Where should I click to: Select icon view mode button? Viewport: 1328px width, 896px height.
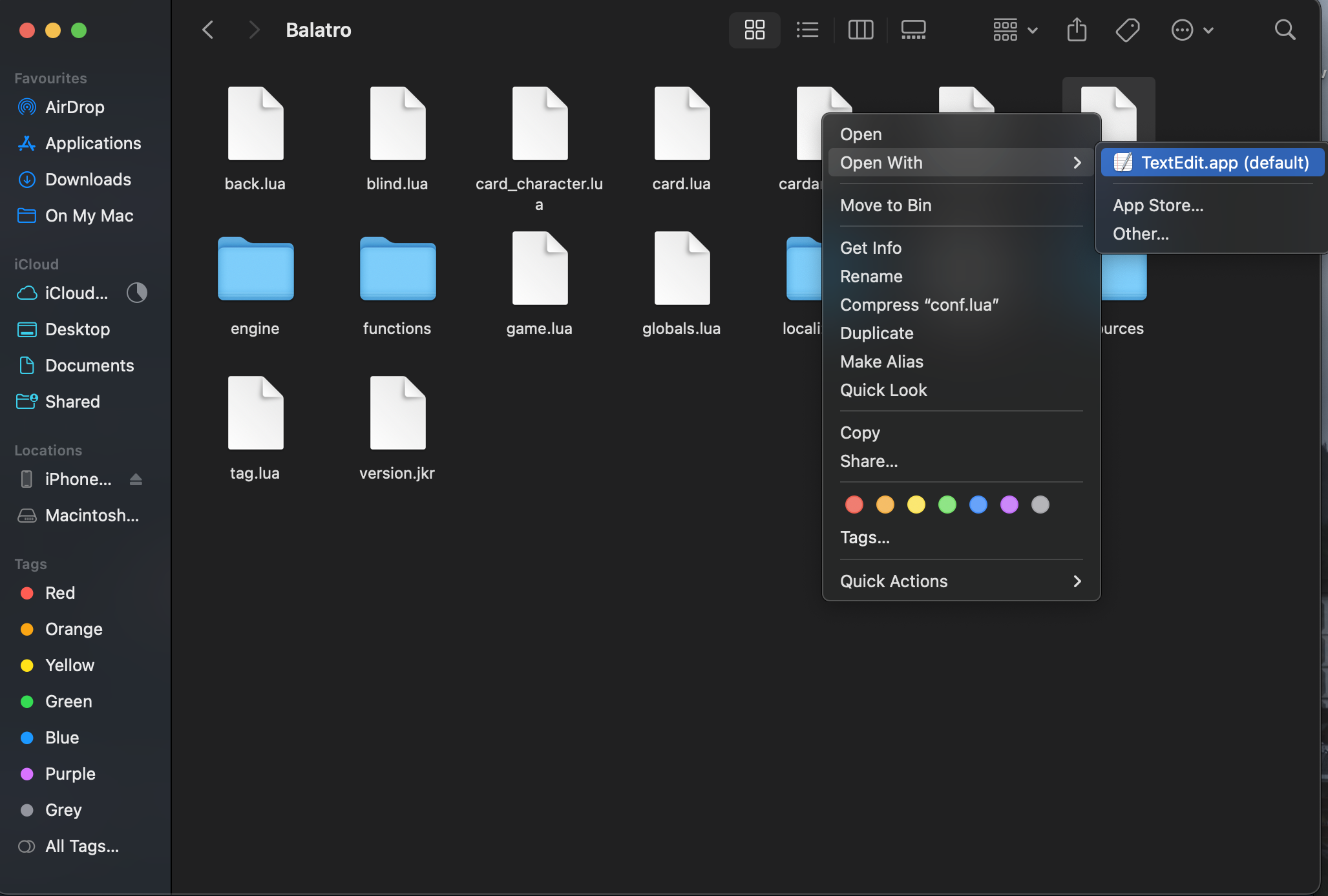pyautogui.click(x=754, y=30)
